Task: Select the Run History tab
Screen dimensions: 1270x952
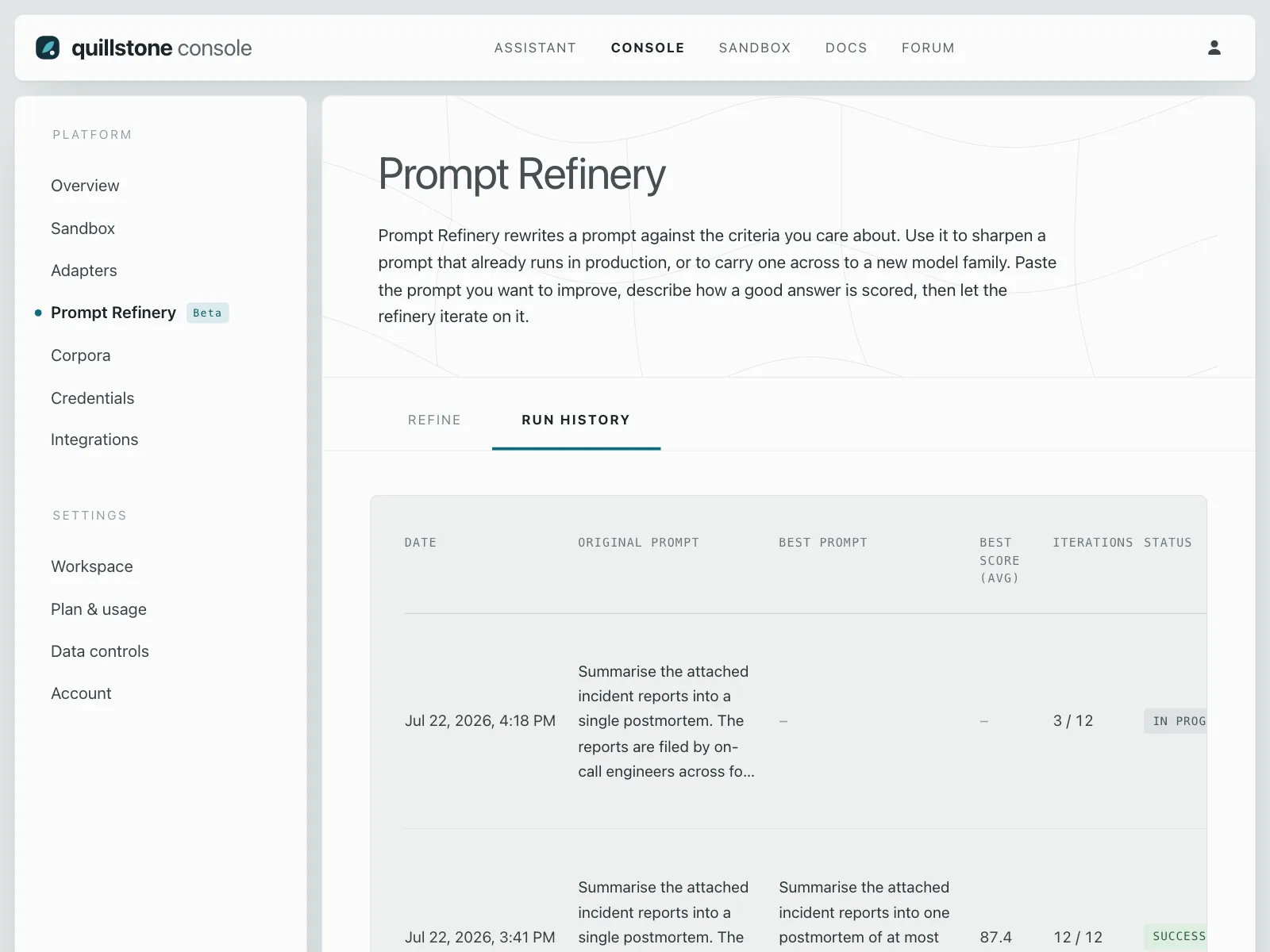Action: point(575,420)
